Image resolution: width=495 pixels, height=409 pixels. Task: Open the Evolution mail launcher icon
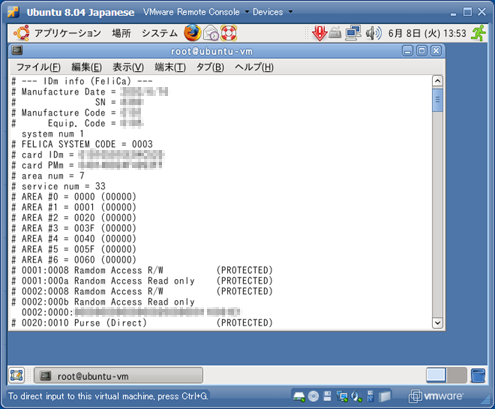tap(211, 33)
